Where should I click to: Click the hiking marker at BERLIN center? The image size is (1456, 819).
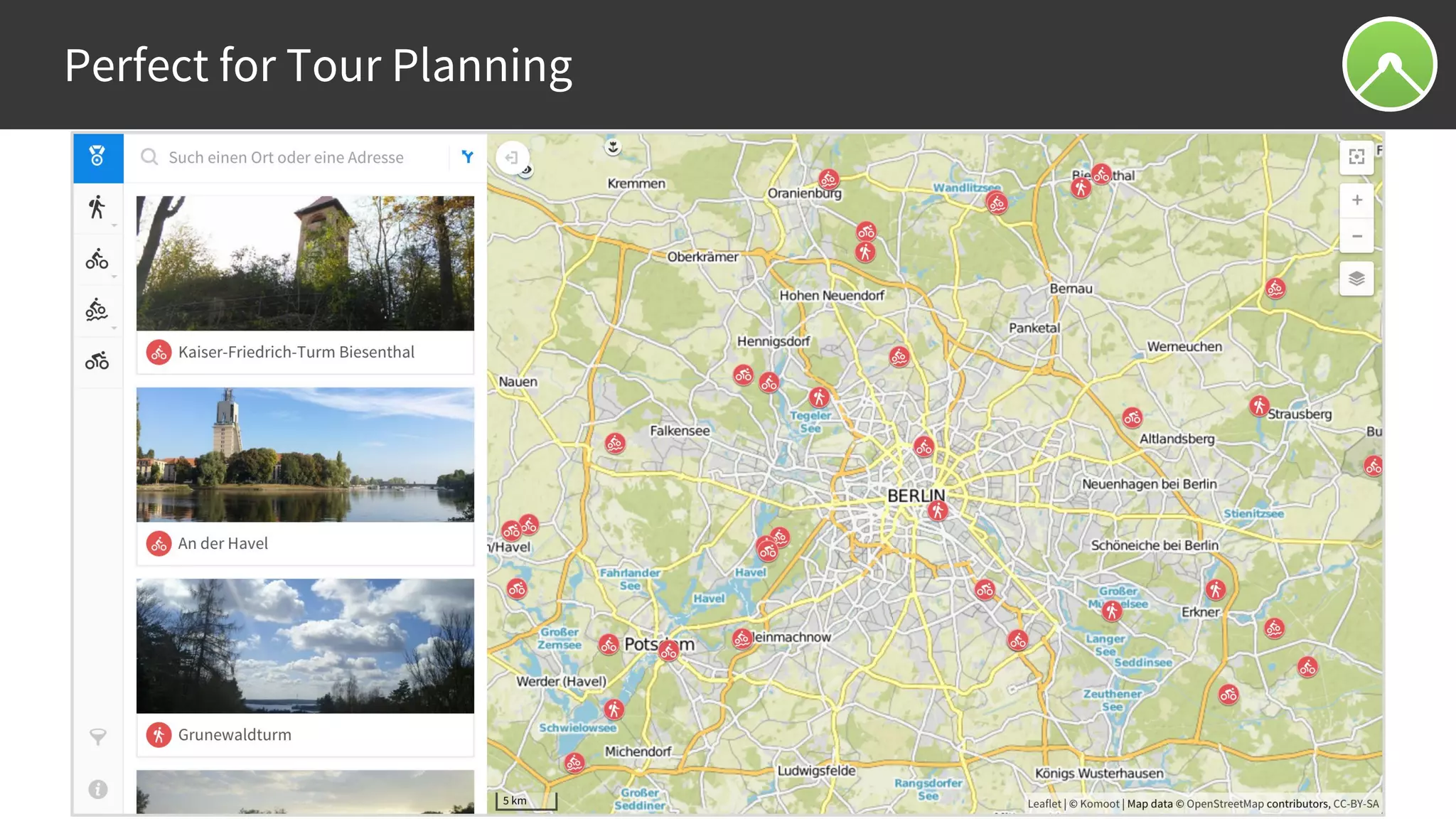(938, 510)
